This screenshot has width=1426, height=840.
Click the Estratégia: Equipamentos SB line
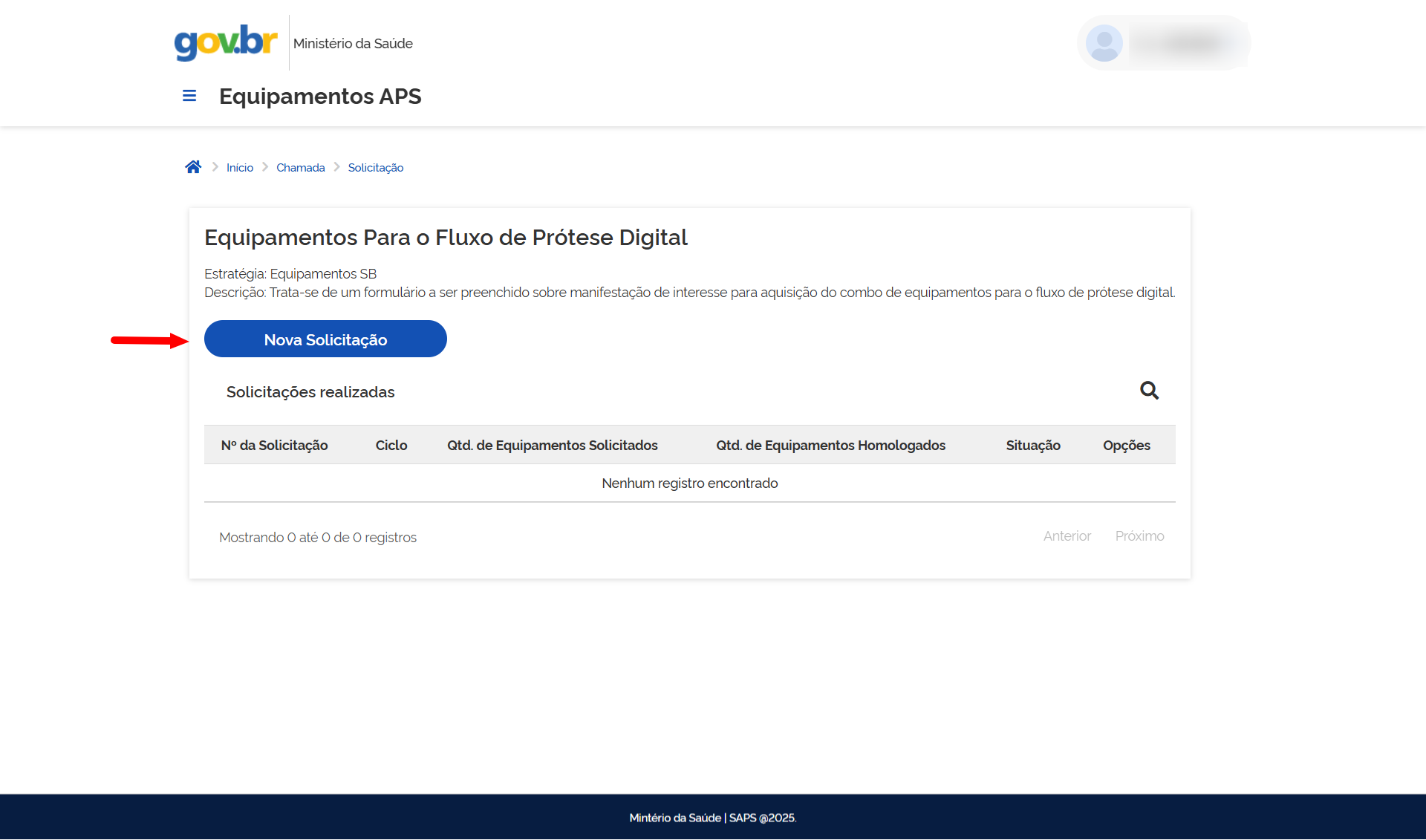290,274
